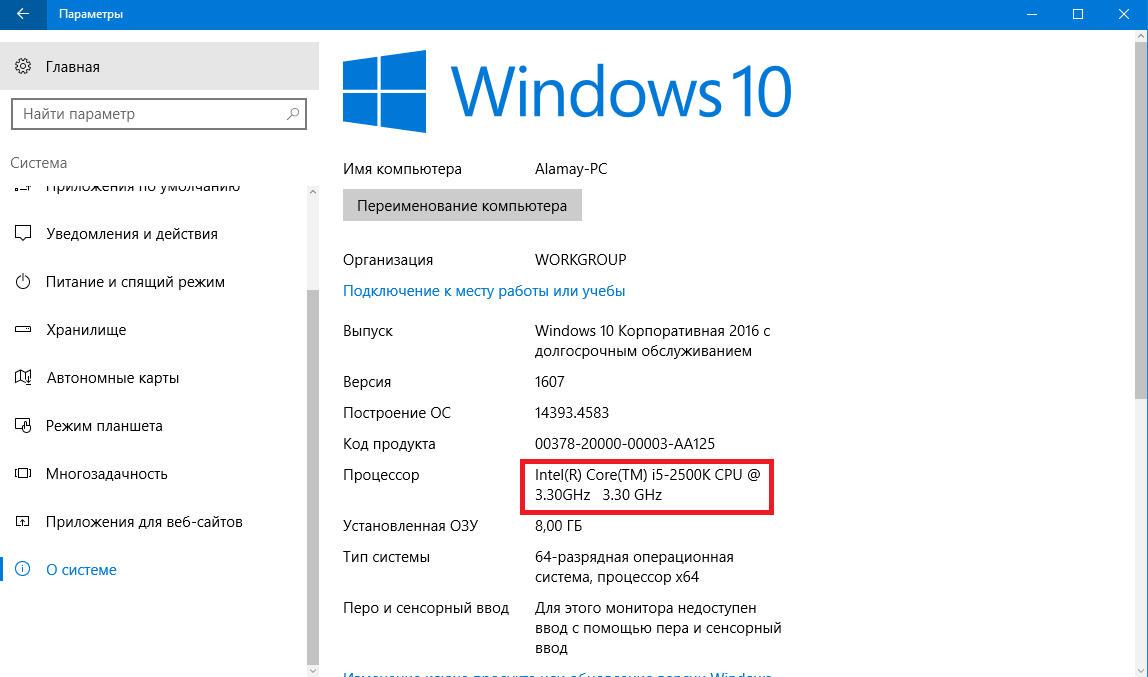
Task: Click 64-разрядная операционная система text
Action: (634, 567)
